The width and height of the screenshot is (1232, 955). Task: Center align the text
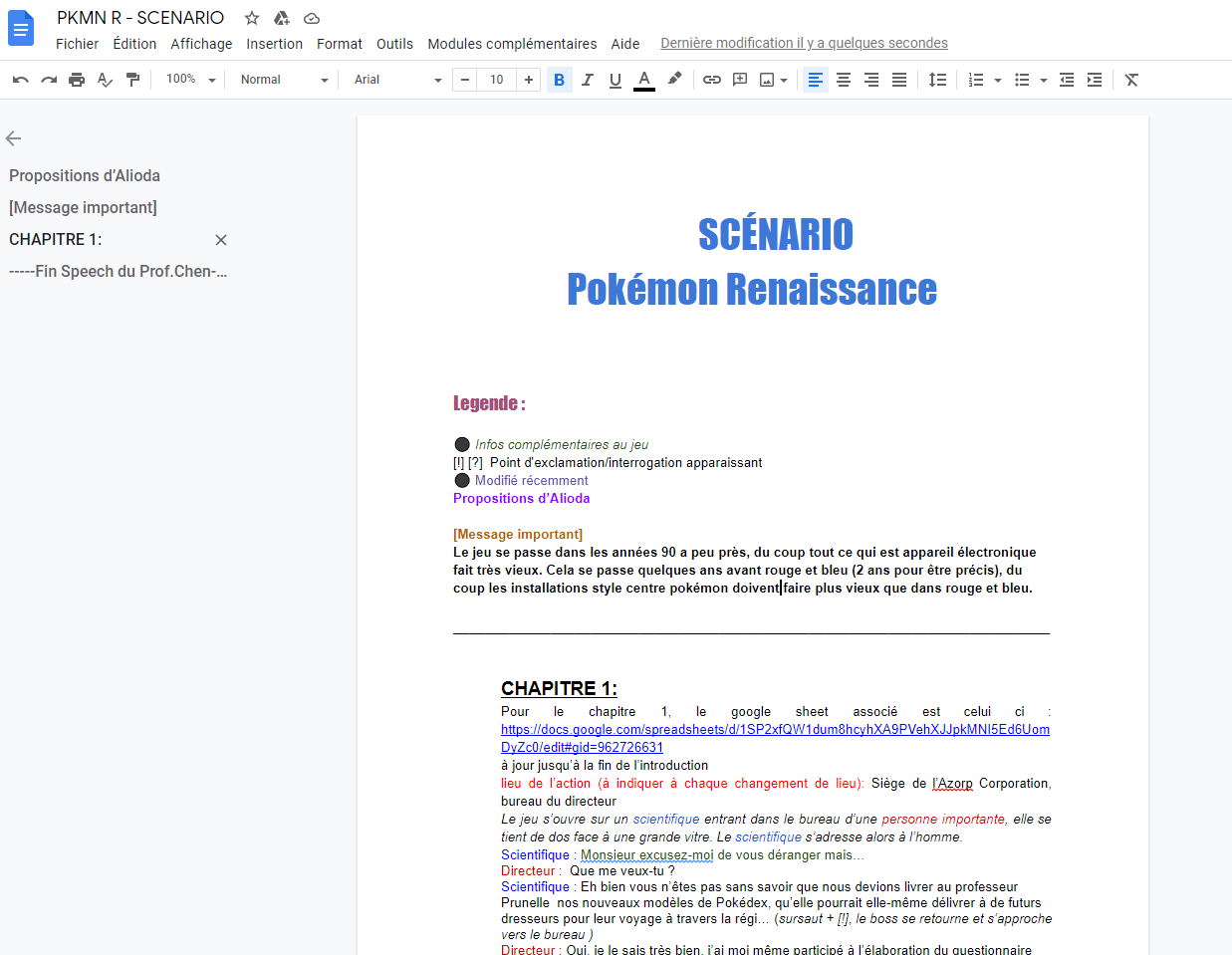point(844,80)
